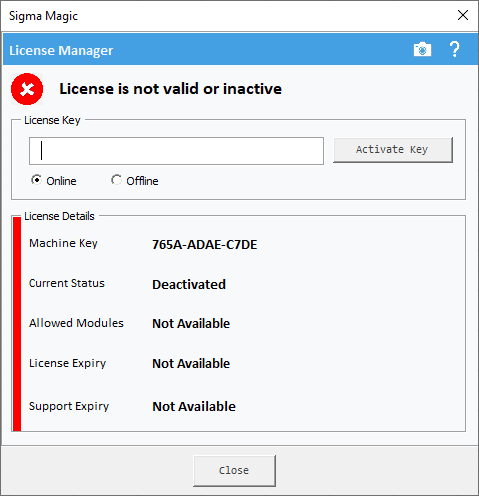Click the 'License is not valid or inactive' message
The height and width of the screenshot is (496, 479).
click(x=171, y=89)
